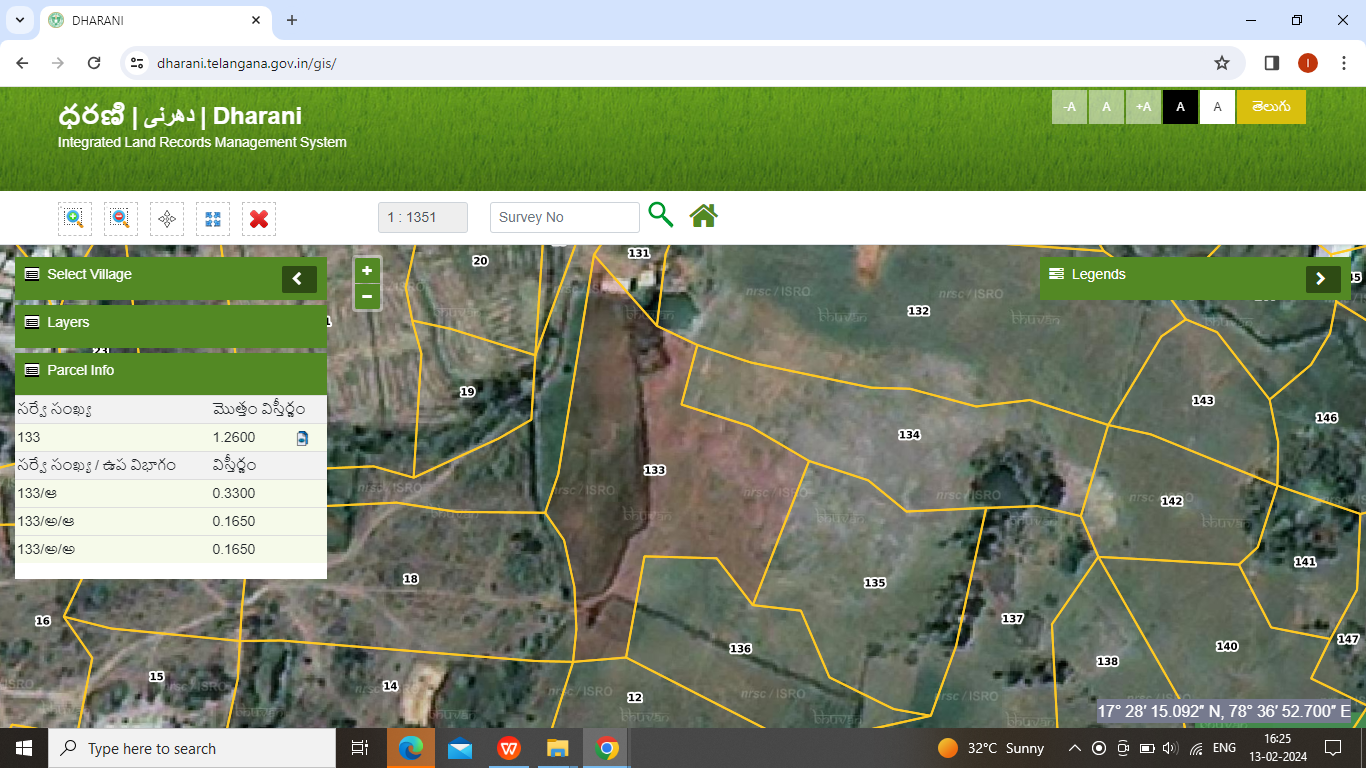Screen dimensions: 1366x768
Task: Click the Survey No input field
Action: click(564, 217)
